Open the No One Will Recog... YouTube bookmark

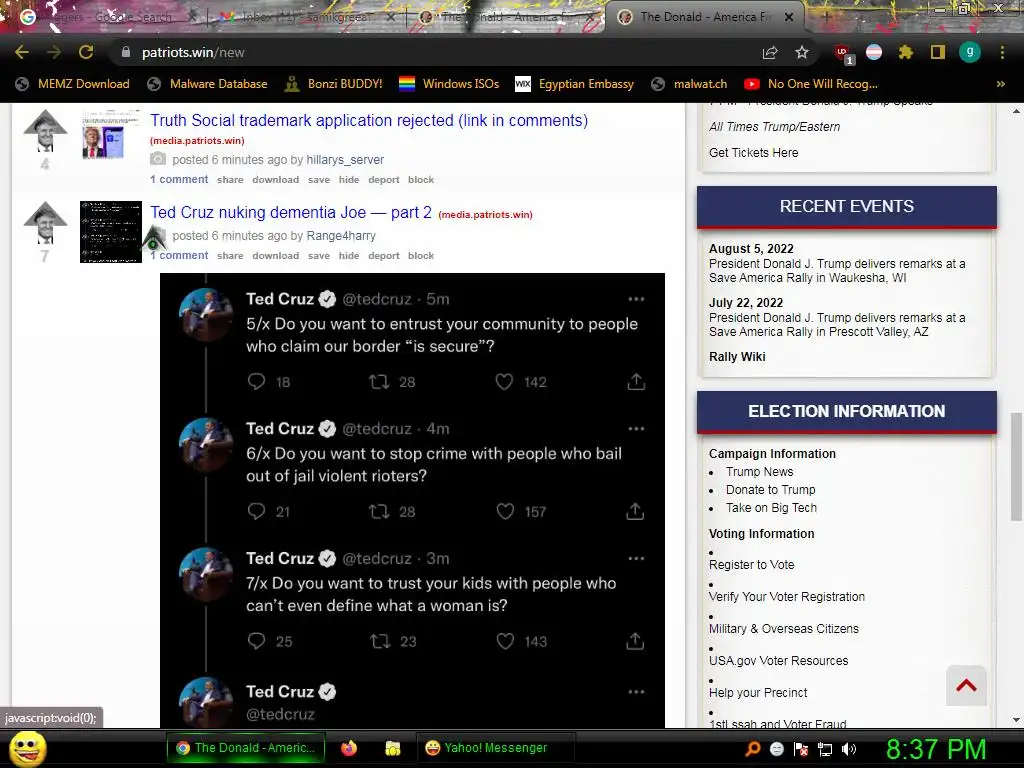(811, 84)
